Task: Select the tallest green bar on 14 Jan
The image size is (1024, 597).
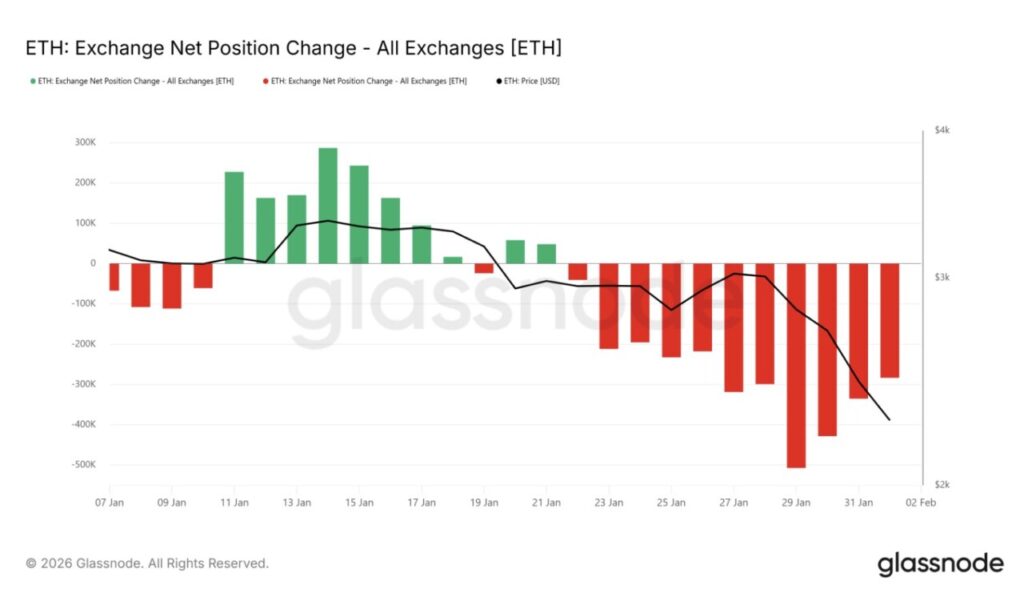Action: 327,205
